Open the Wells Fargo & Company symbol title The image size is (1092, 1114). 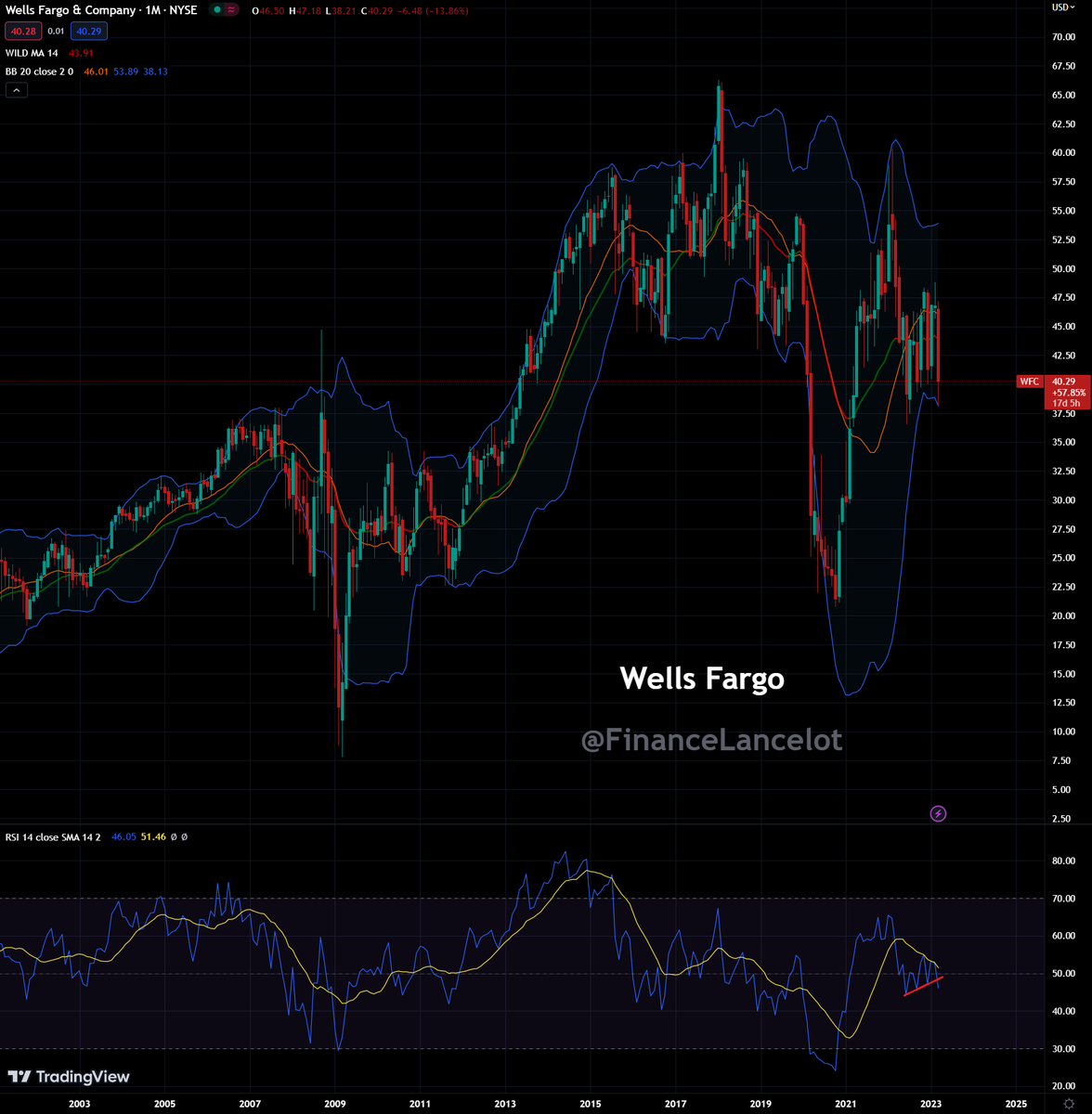click(x=101, y=11)
